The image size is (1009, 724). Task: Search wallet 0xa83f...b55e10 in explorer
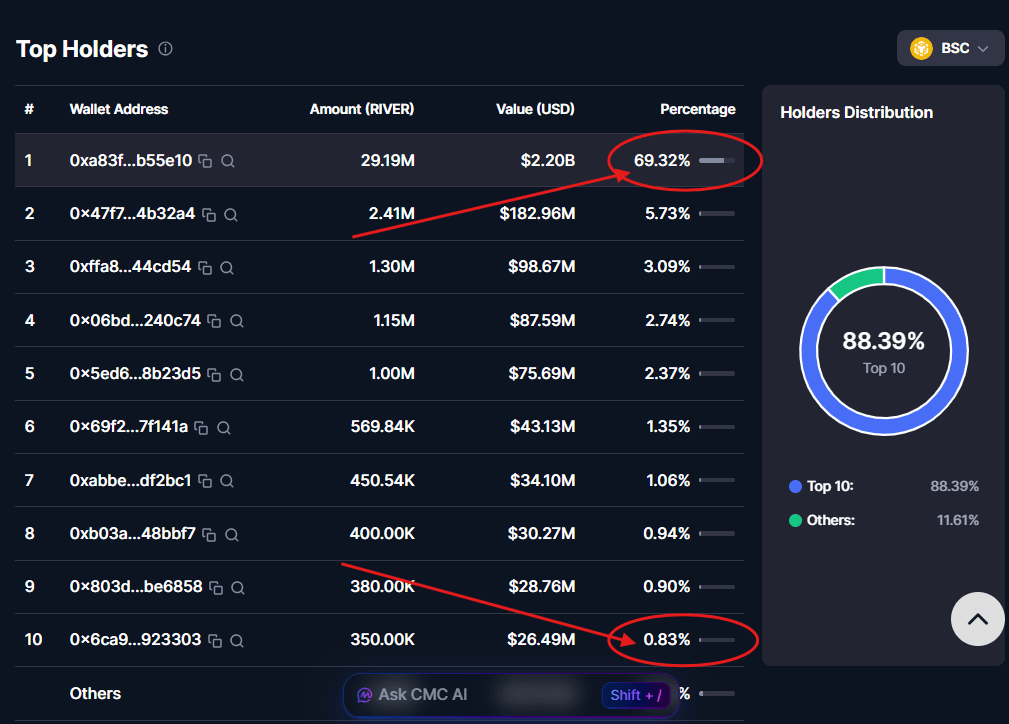point(228,161)
